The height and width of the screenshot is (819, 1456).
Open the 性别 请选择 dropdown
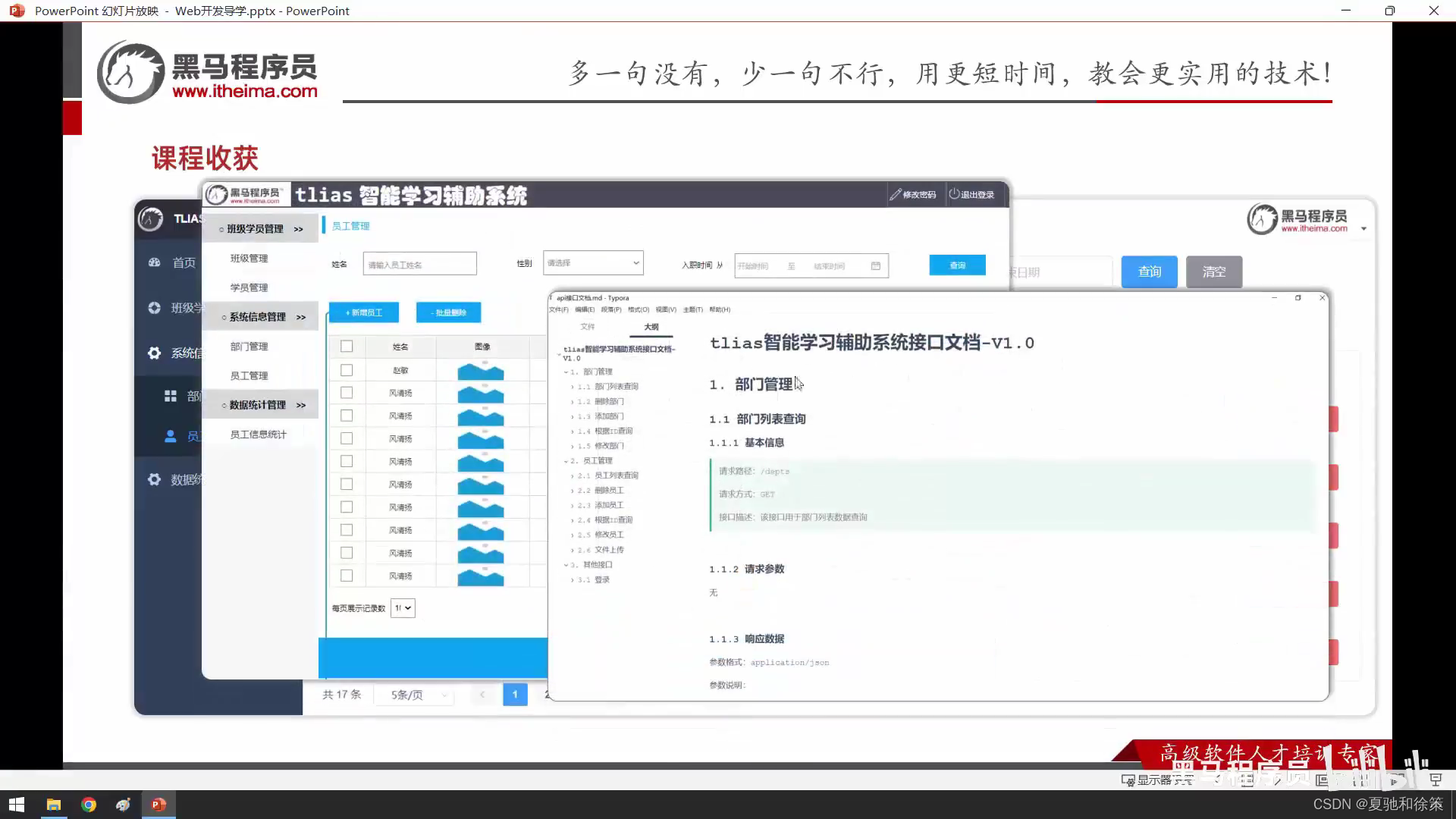coord(593,263)
